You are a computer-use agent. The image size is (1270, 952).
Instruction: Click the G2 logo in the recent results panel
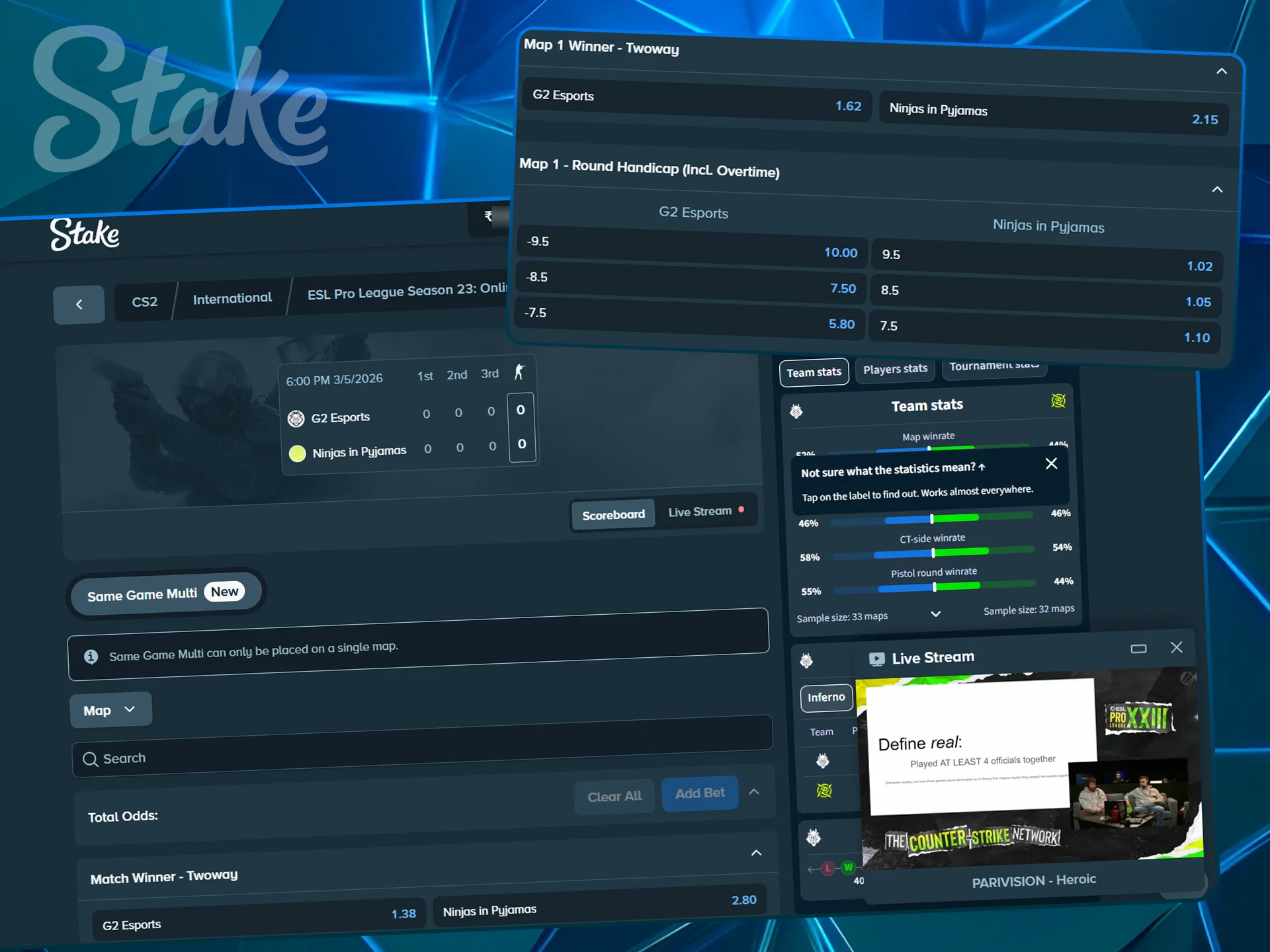point(814,838)
